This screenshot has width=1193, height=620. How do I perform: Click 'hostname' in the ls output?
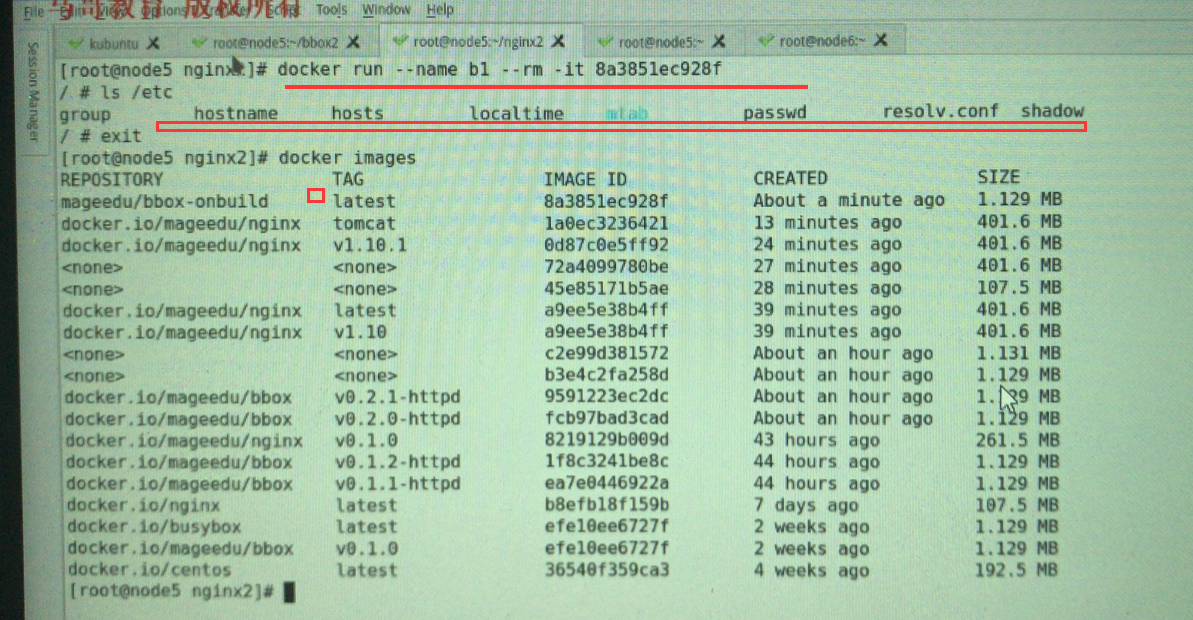(236, 113)
